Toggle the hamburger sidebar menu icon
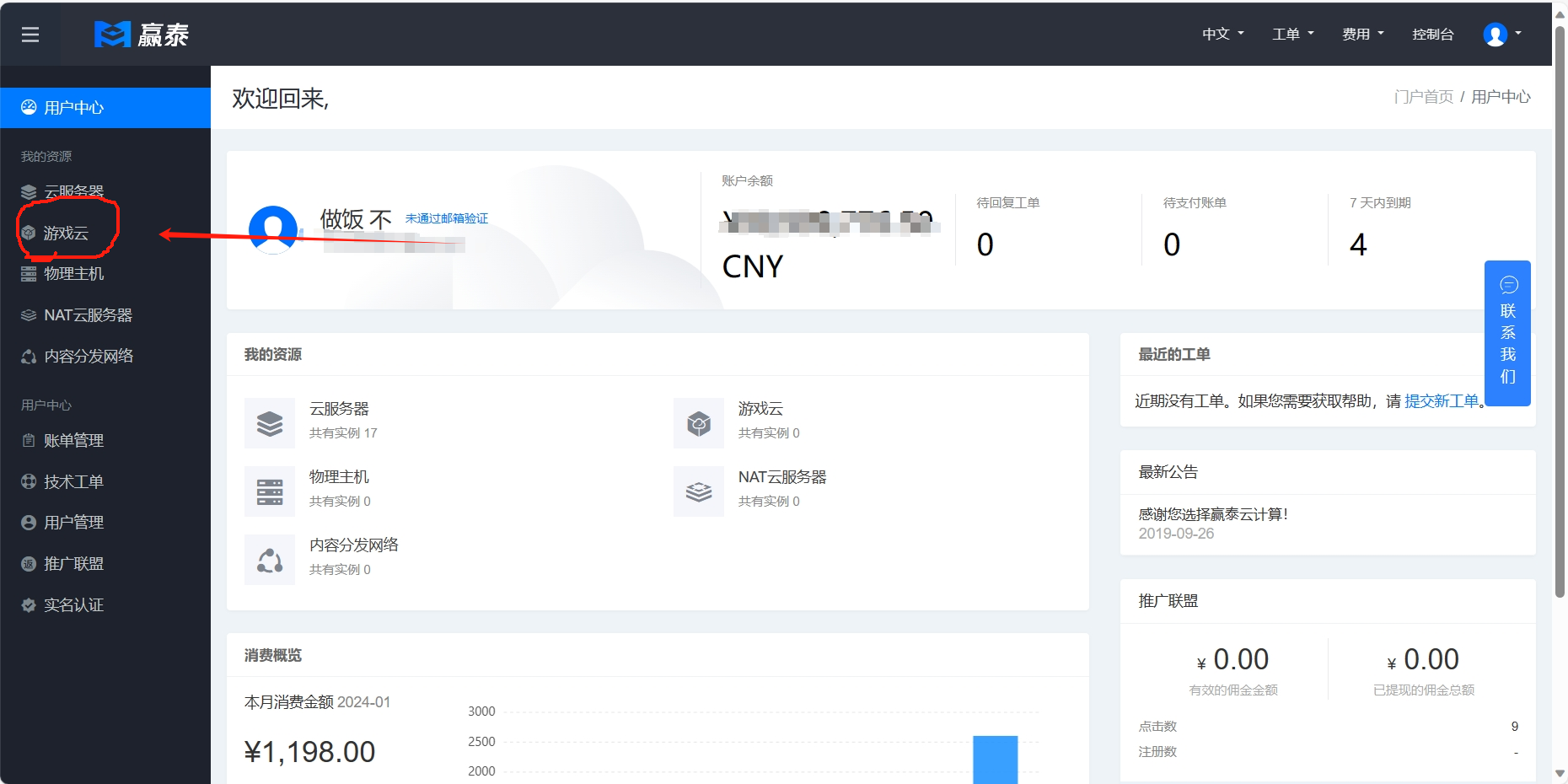 coord(30,35)
